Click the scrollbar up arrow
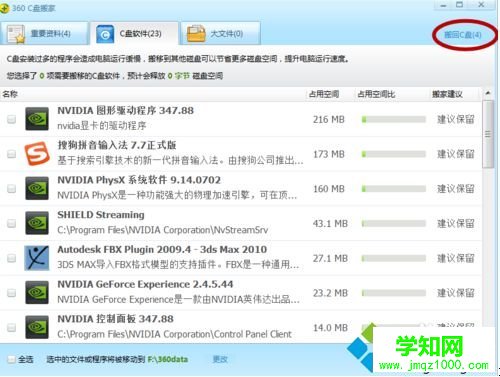This screenshot has width=500, height=377. (x=488, y=94)
